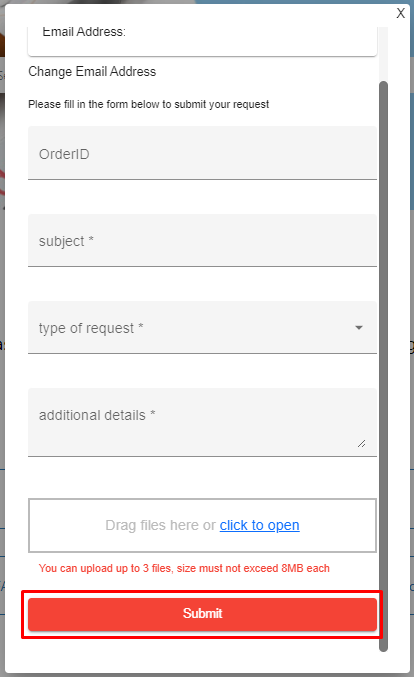Click the "type of request *" label text
This screenshot has height=677, width=414.
click(91, 328)
